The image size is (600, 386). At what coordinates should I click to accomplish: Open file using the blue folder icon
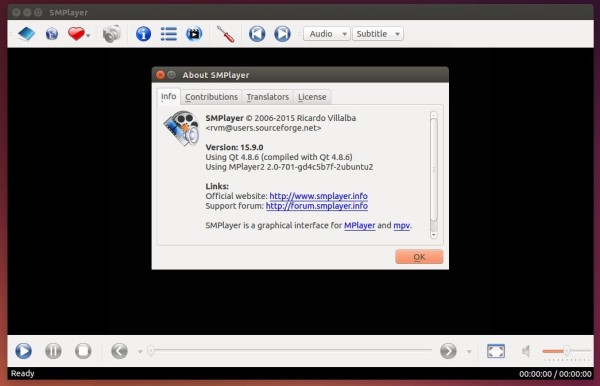click(26, 34)
